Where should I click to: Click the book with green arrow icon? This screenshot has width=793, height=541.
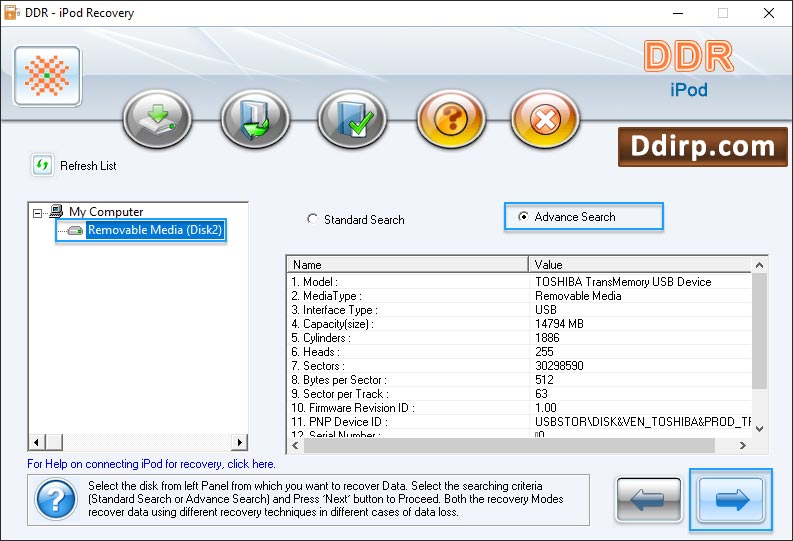click(255, 119)
